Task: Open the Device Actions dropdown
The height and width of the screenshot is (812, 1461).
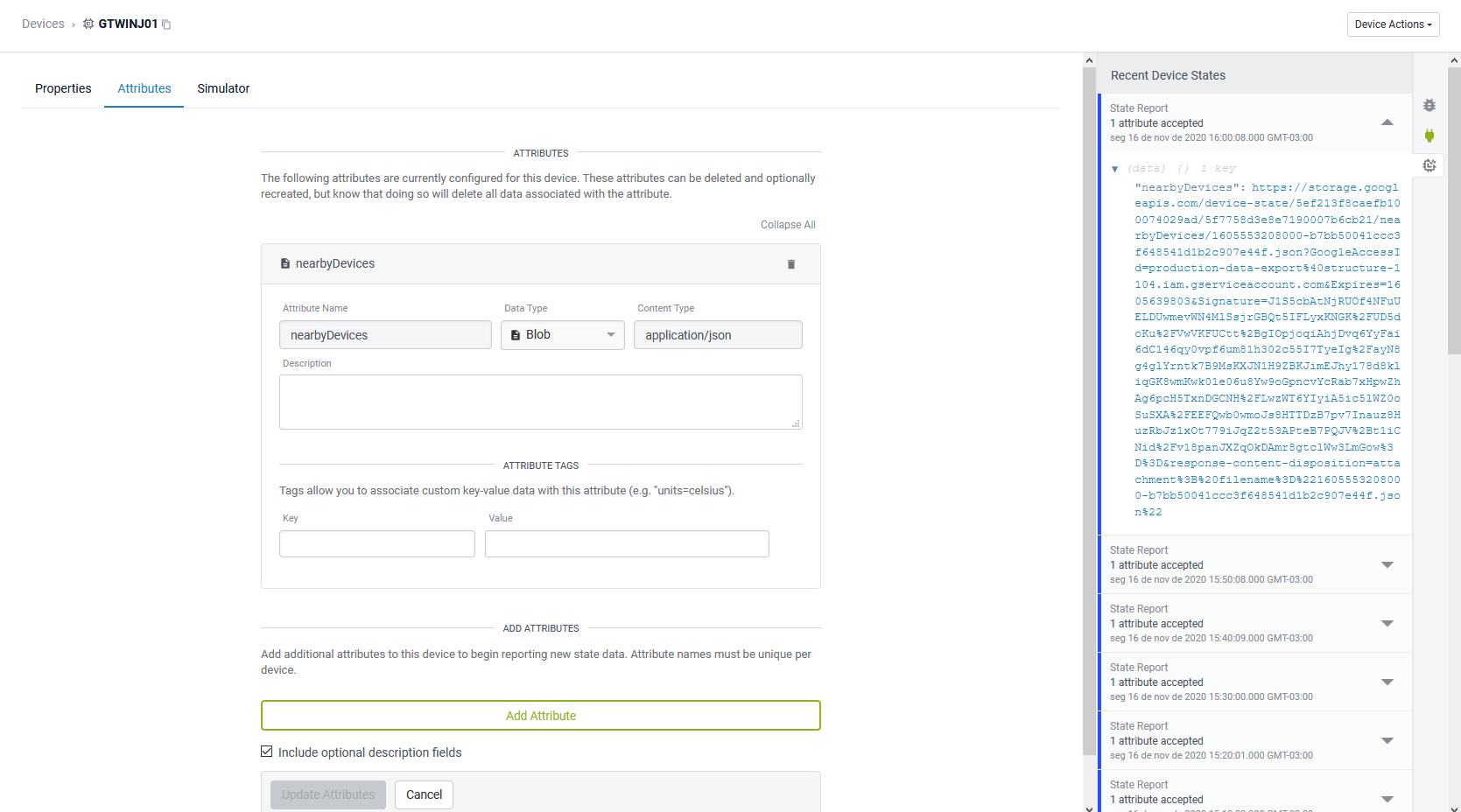Action: coord(1393,24)
